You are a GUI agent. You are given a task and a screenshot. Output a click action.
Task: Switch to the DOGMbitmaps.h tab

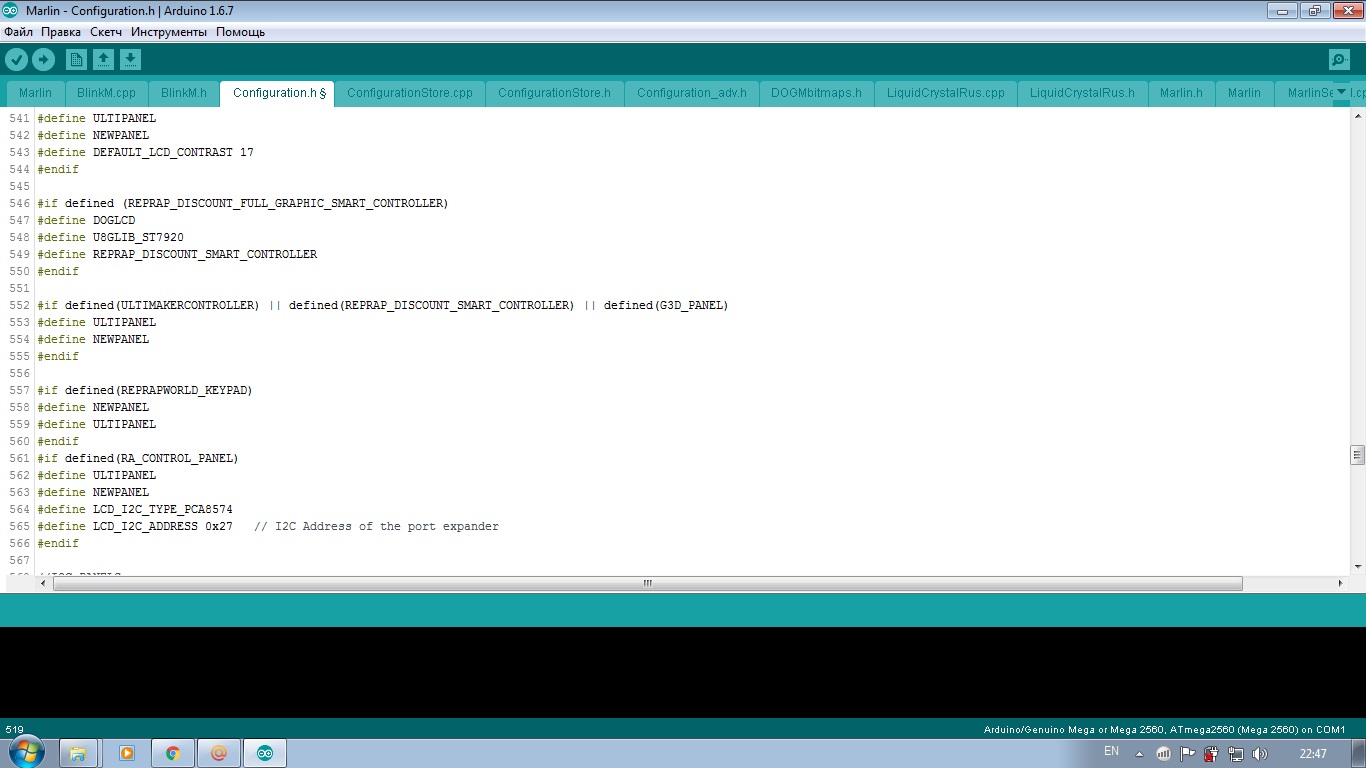(816, 93)
